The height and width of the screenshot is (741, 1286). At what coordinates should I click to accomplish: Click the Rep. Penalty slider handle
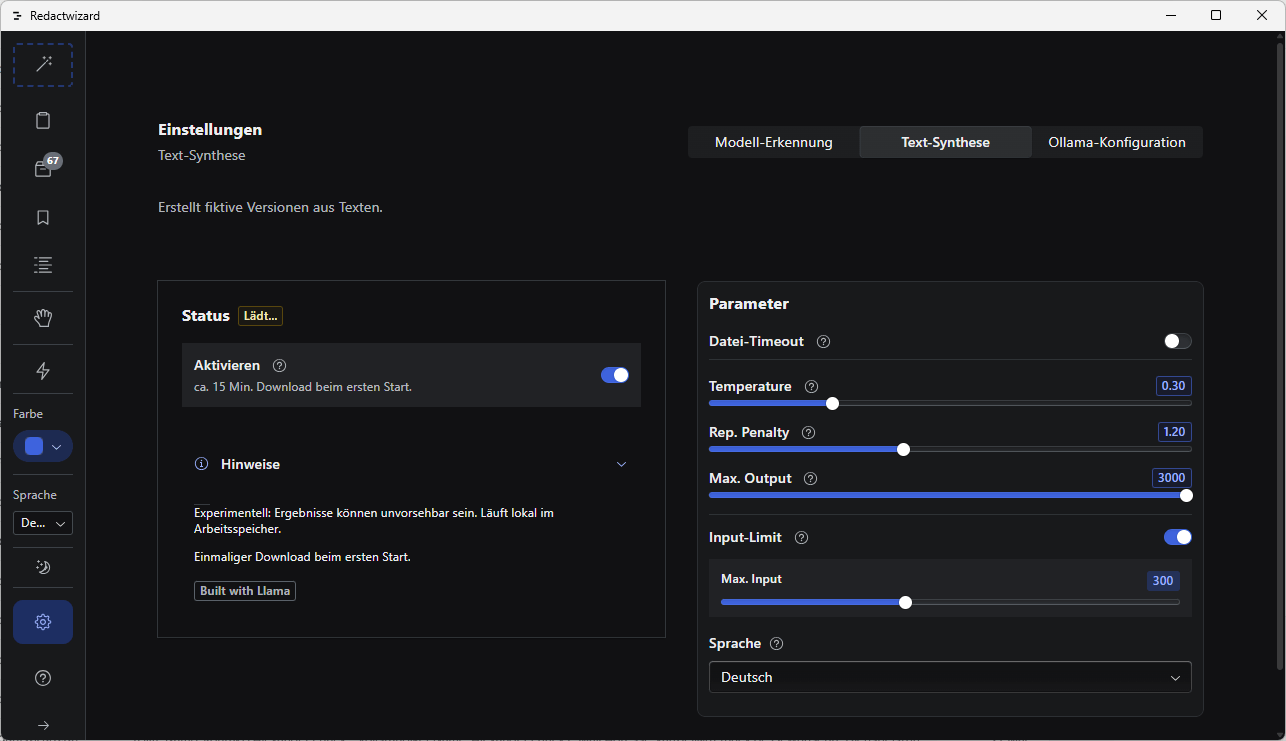tap(904, 450)
